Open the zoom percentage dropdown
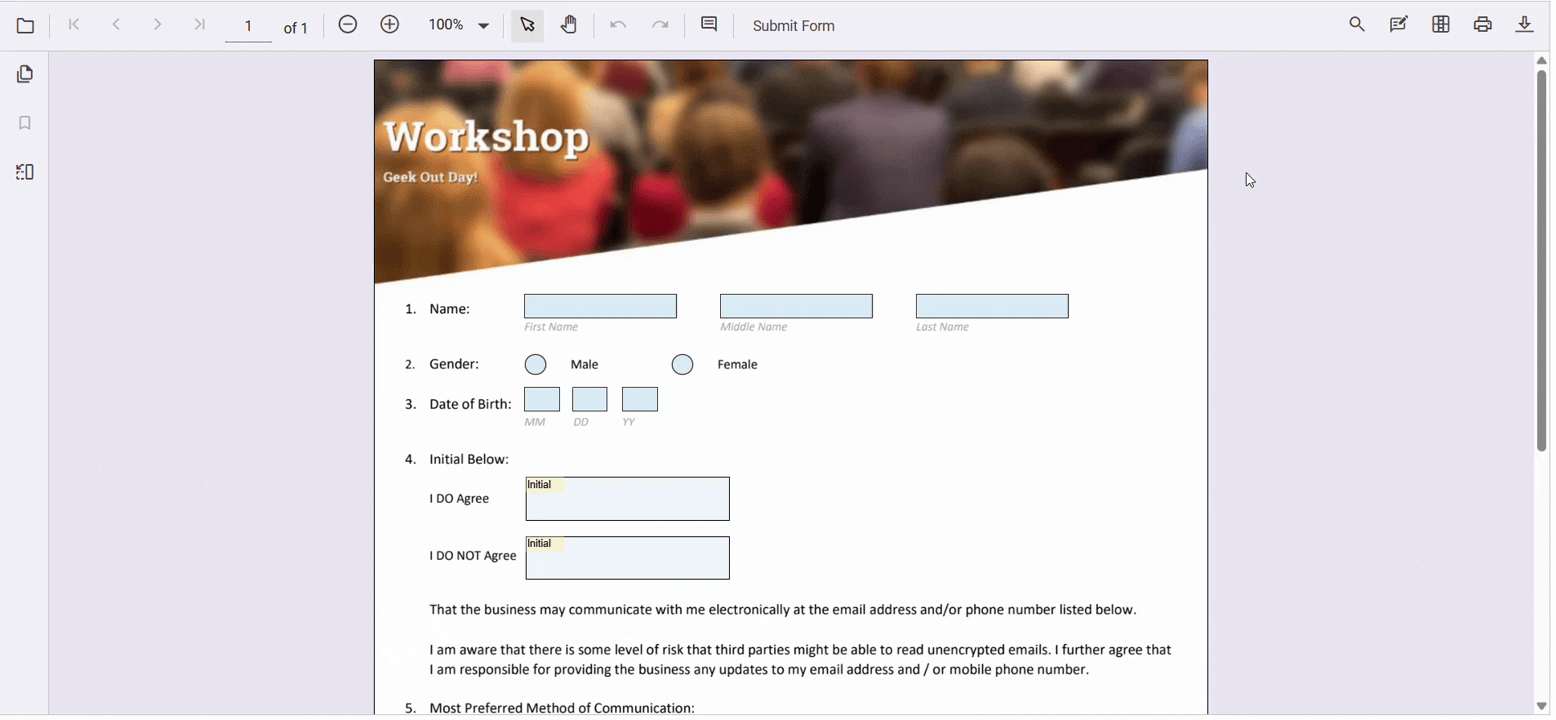1556x720 pixels. (458, 24)
